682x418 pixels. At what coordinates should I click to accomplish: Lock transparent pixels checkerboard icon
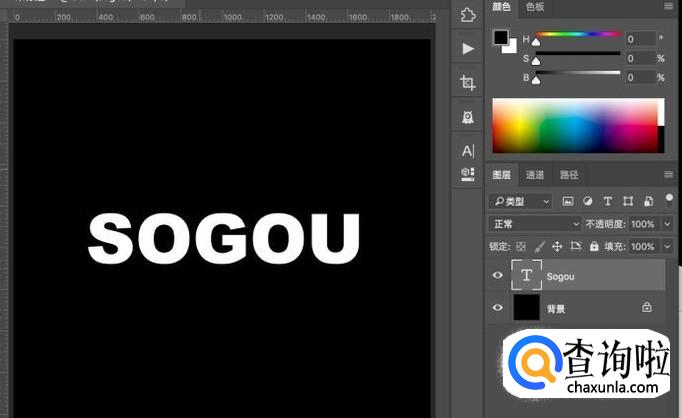pos(521,247)
